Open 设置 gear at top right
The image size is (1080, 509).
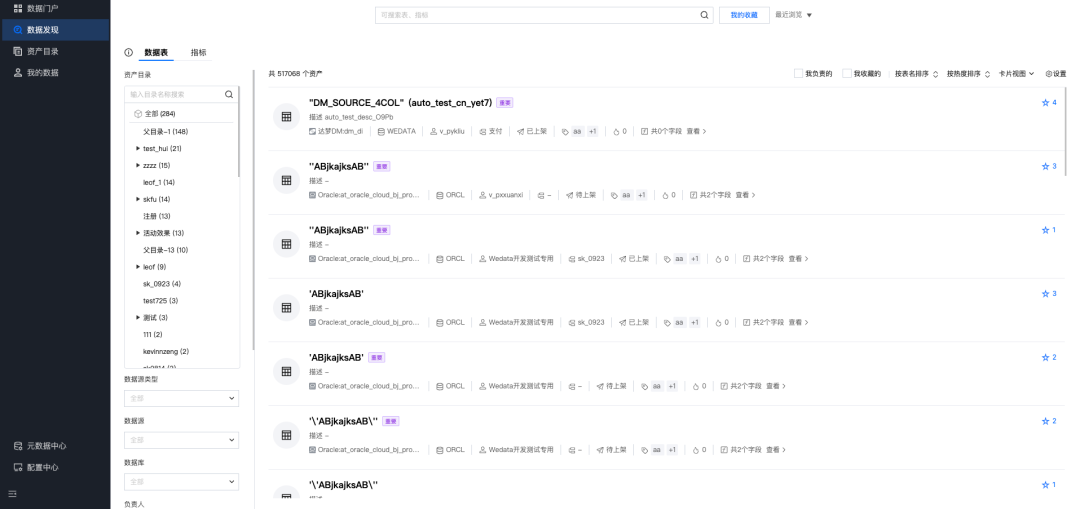click(x=1055, y=74)
